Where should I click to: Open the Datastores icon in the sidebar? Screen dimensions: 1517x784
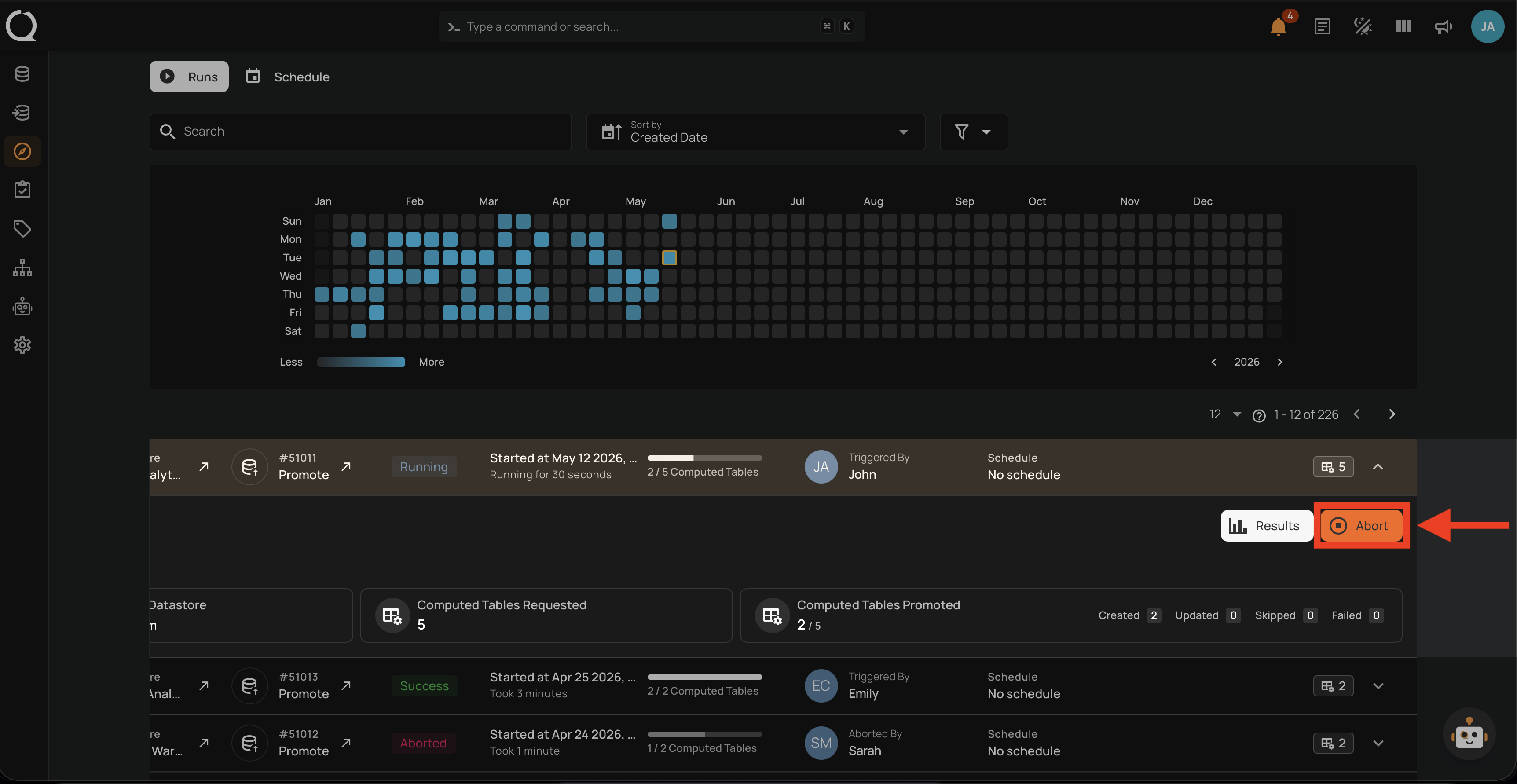pyautogui.click(x=22, y=74)
